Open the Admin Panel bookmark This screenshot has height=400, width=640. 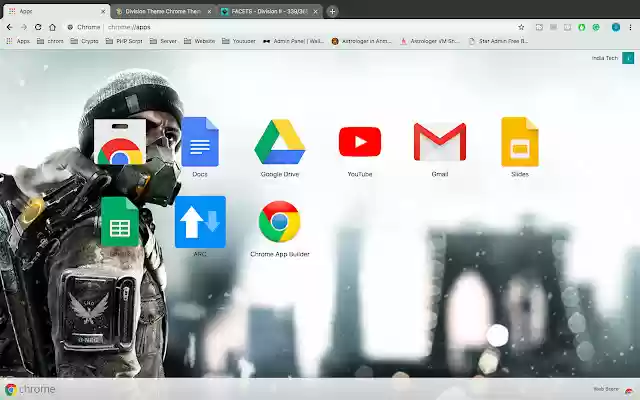pos(293,41)
